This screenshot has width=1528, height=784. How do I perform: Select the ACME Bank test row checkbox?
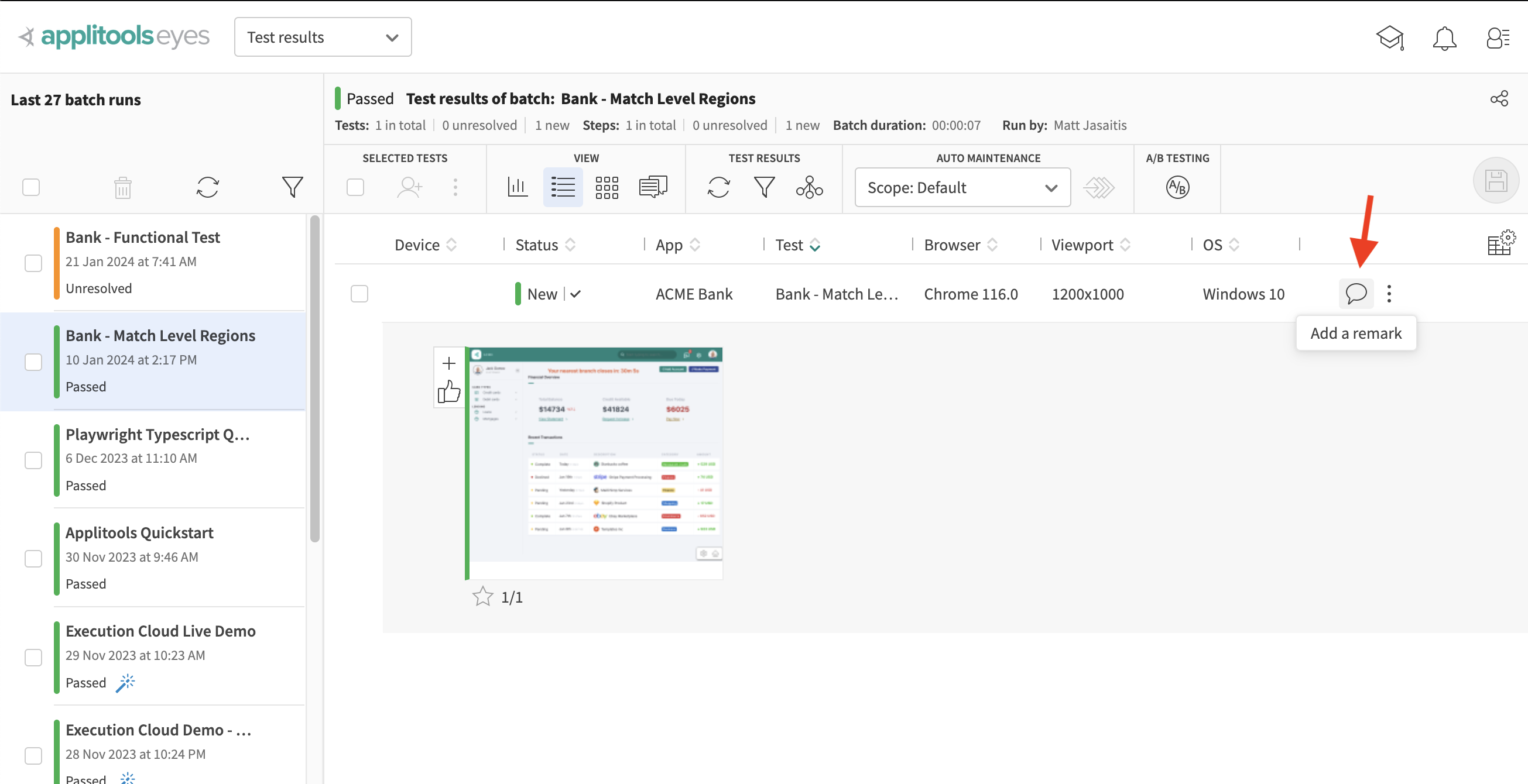(x=359, y=293)
